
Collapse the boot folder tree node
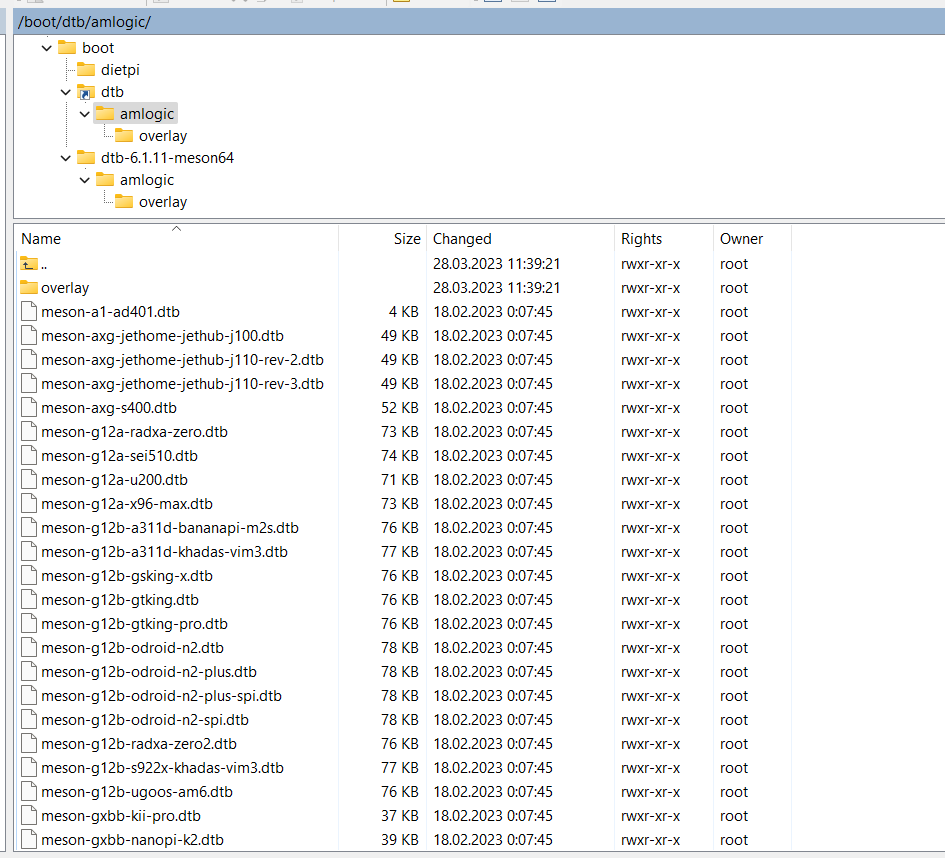point(47,48)
